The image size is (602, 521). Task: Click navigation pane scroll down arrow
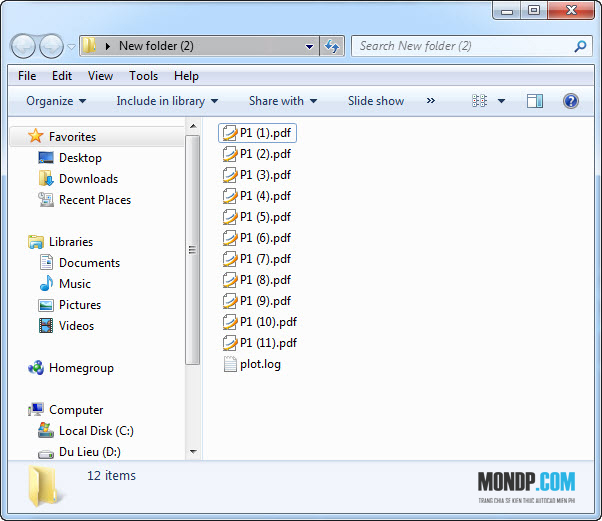click(193, 452)
